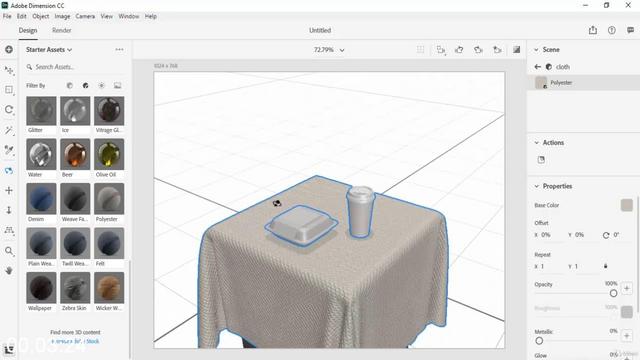The image size is (640, 360).
Task: Add image to Metallic with plus button
Action: [627, 336]
